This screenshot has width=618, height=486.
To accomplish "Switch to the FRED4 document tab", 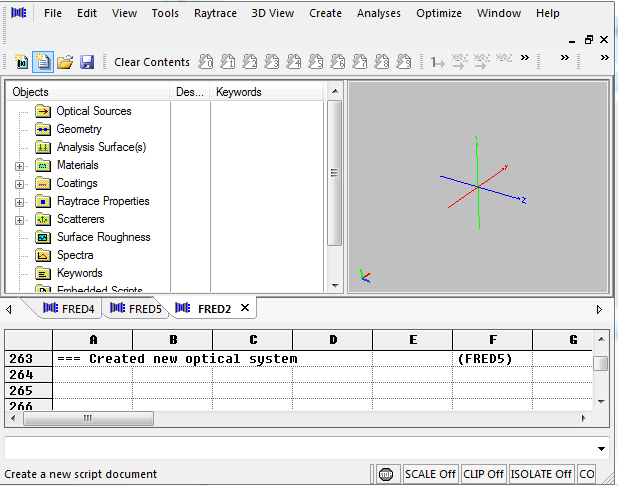I will pos(69,309).
